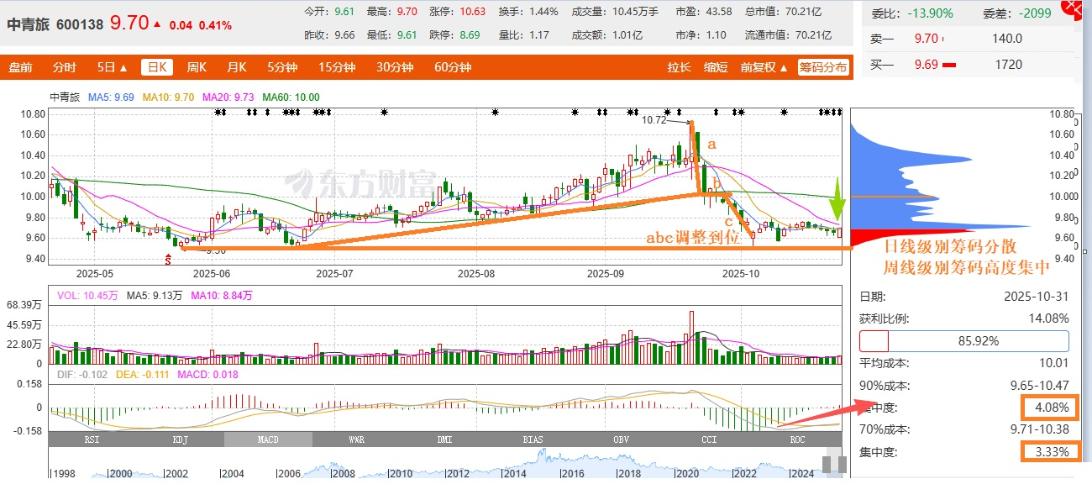This screenshot has height=500, width=1092.
Task: Click the DEA: -0.111 label
Action: coord(145,375)
